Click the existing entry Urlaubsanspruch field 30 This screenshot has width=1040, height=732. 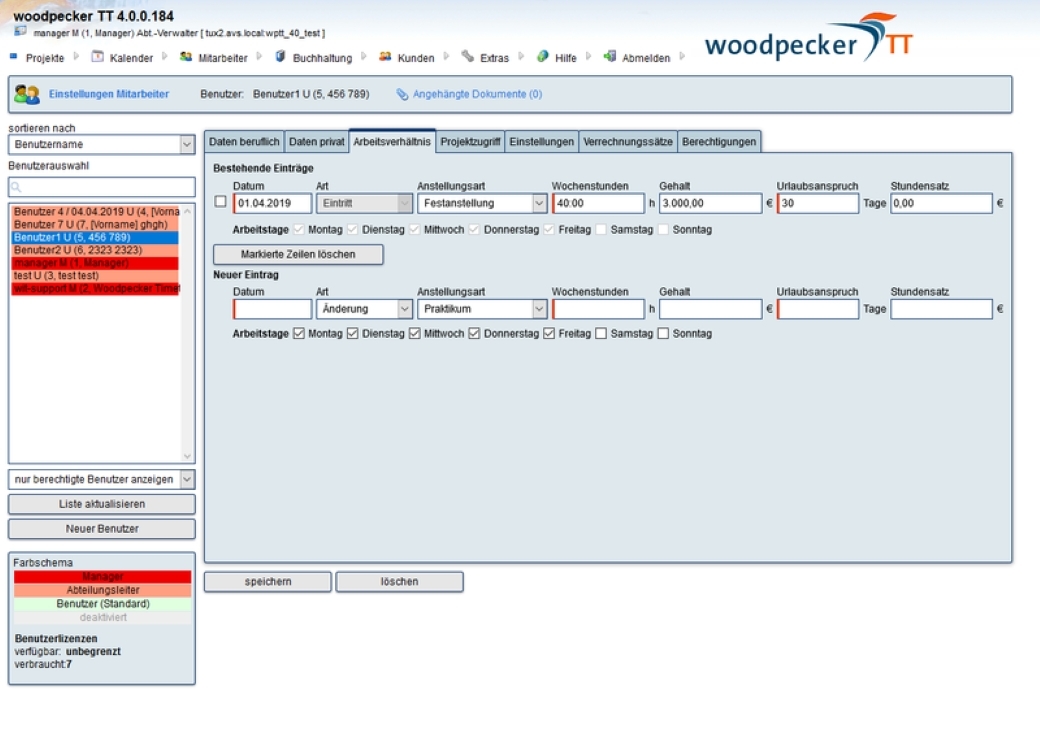817,203
